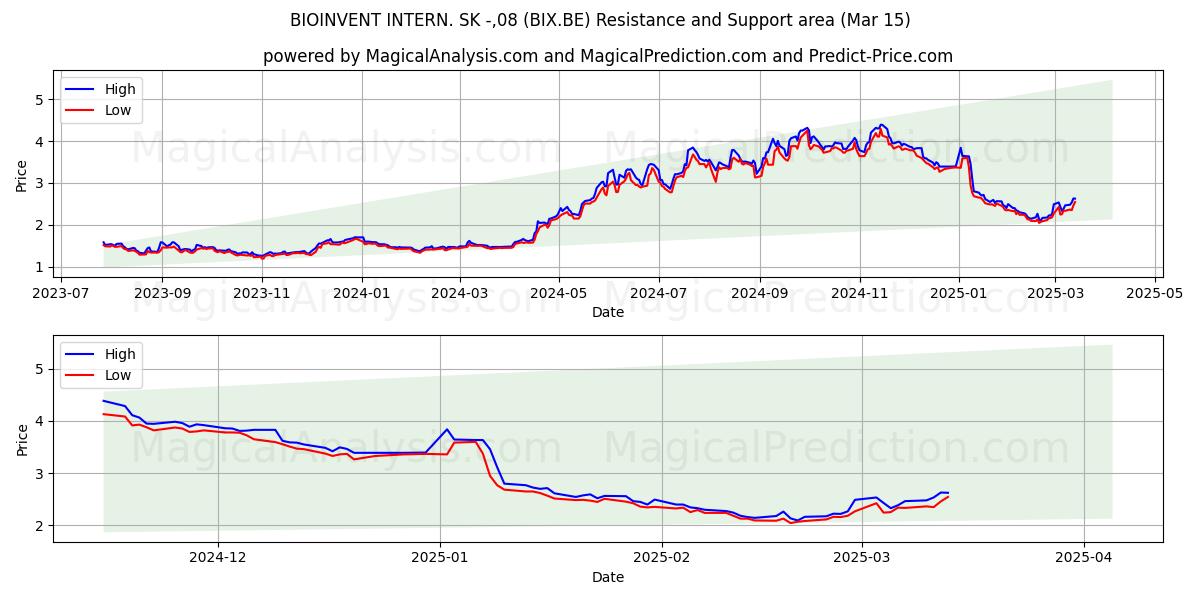Click the '2023-07' date tick label

tap(63, 294)
